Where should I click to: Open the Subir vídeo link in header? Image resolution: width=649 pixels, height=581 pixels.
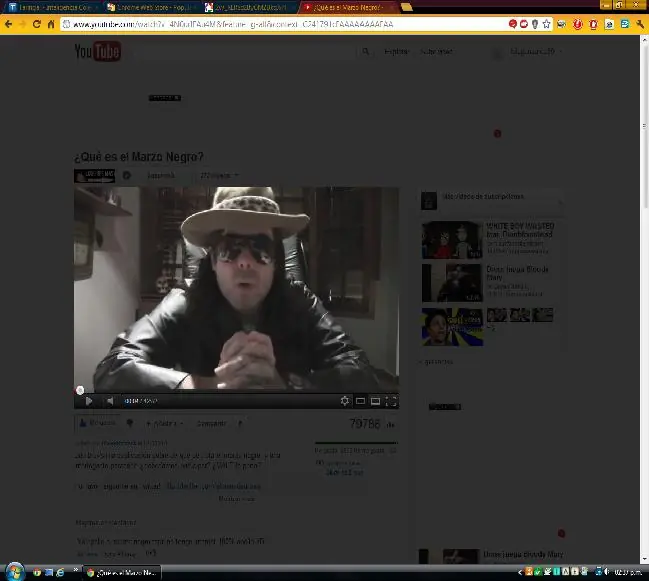click(436, 51)
